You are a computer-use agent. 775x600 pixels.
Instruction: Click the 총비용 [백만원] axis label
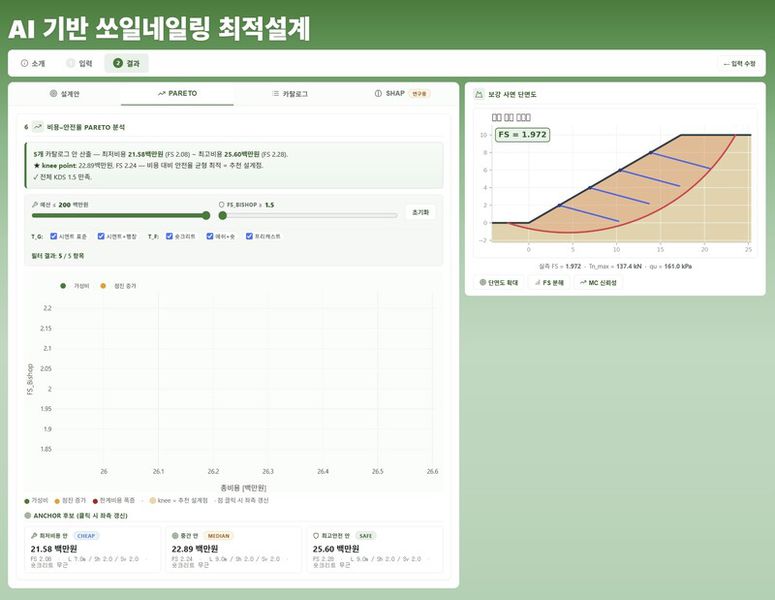[243, 488]
